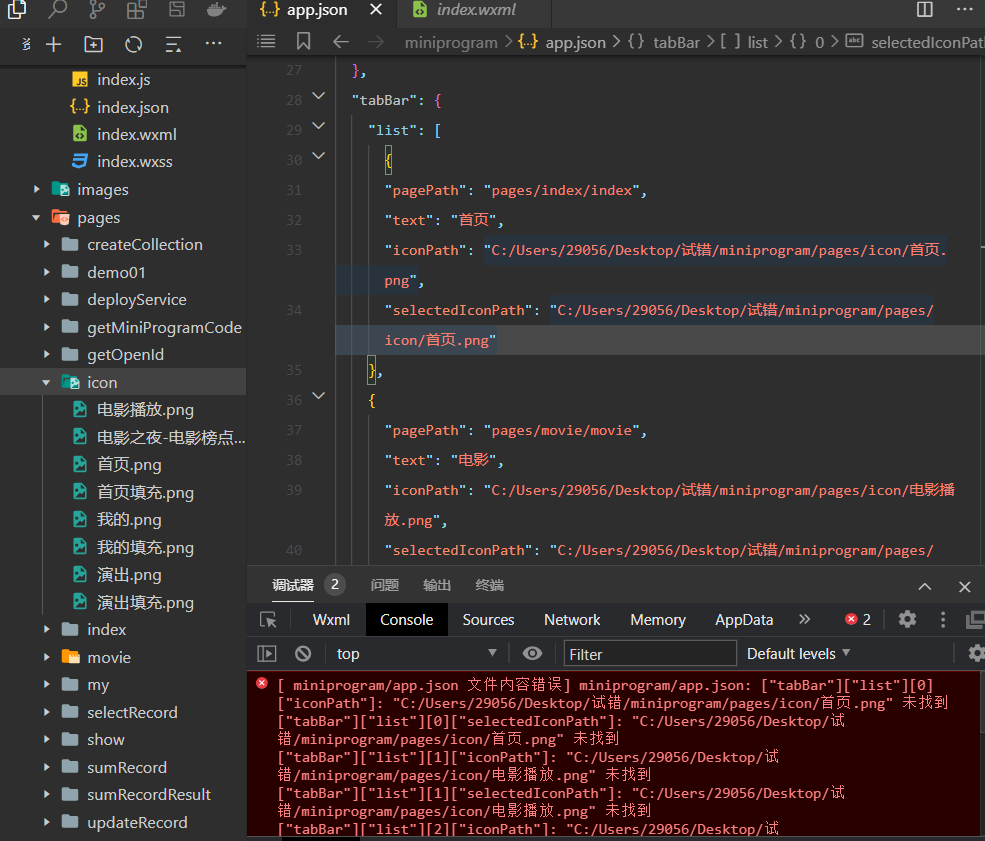Click the red error count badge
Screen dimensions: 985x841
coord(858,620)
